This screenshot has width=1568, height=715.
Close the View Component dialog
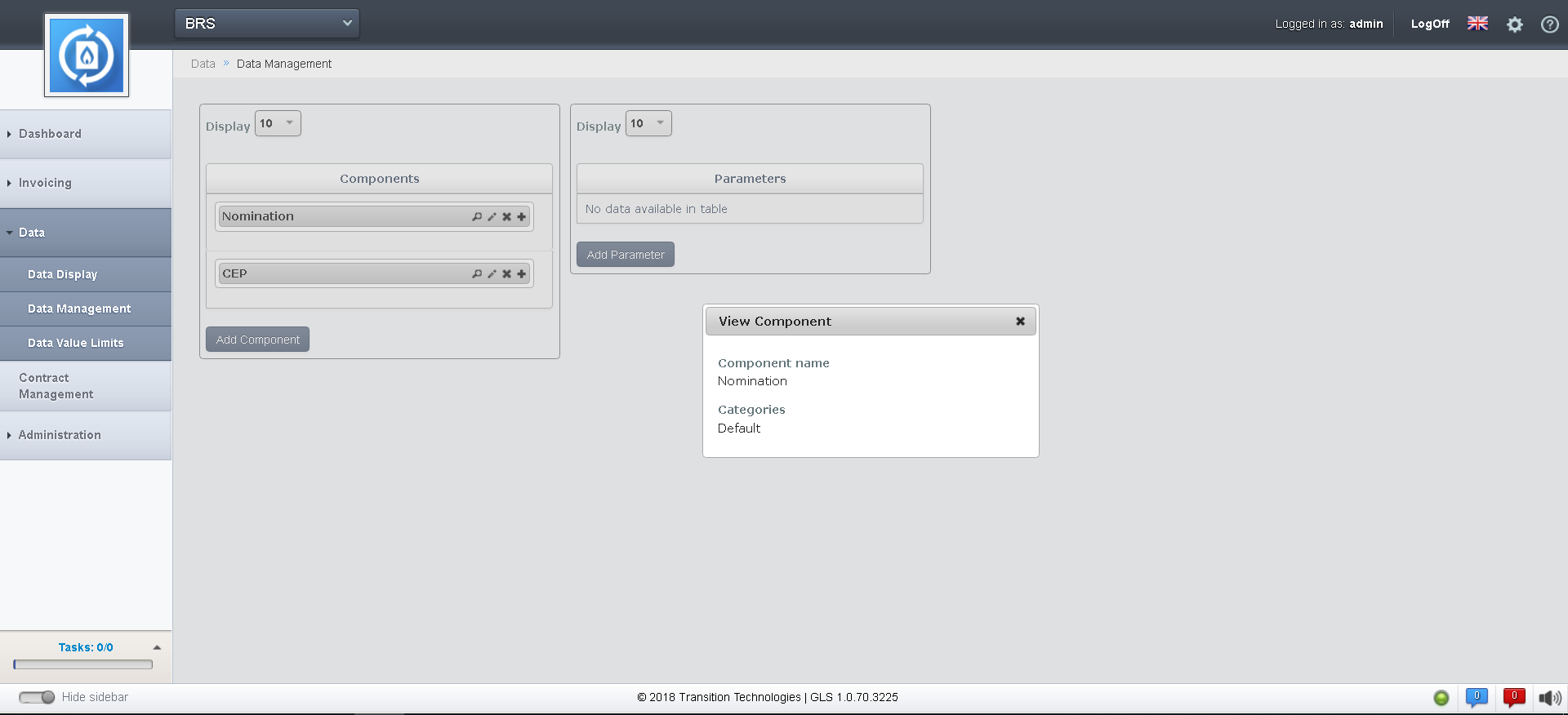1020,322
